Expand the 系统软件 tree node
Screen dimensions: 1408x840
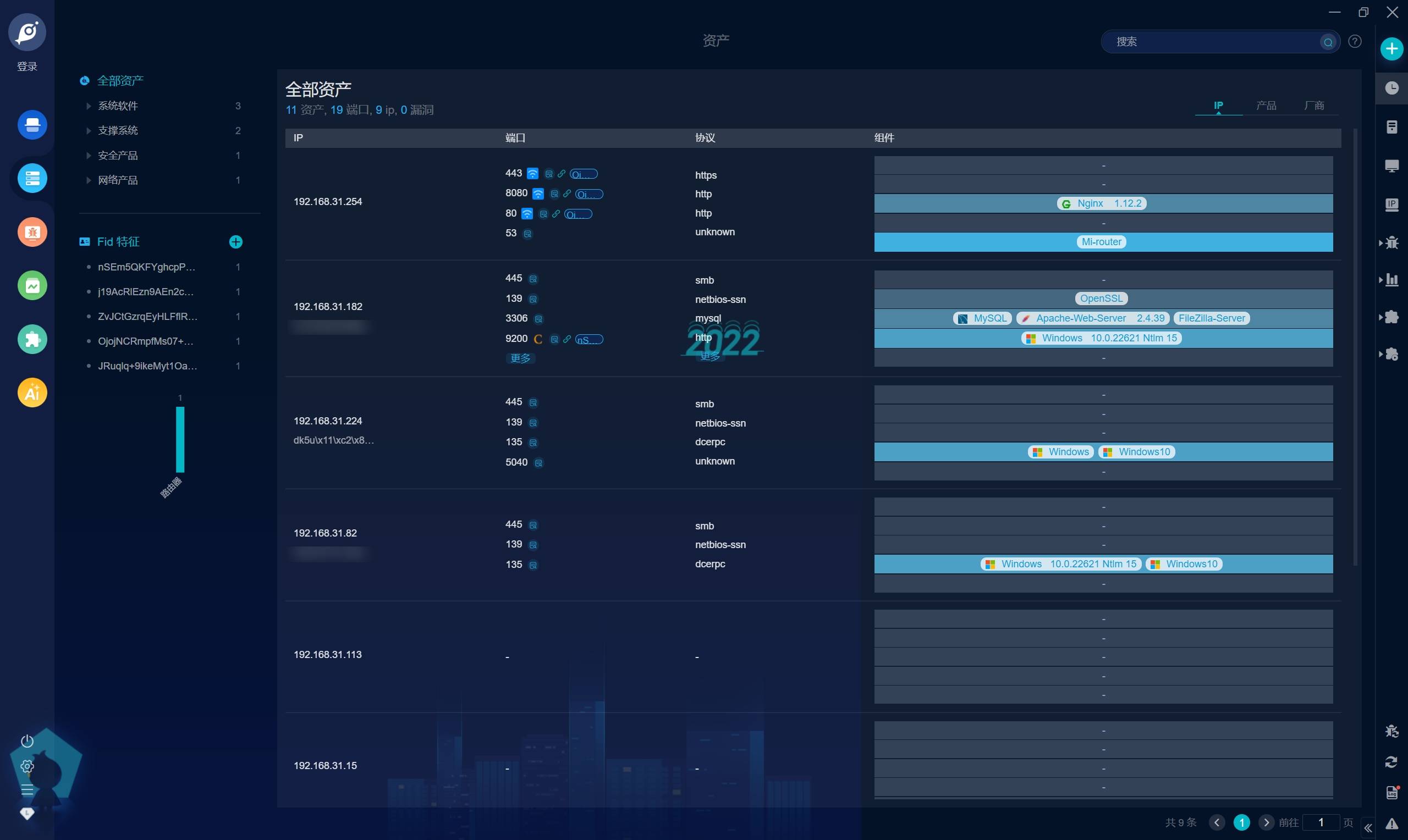coord(89,106)
